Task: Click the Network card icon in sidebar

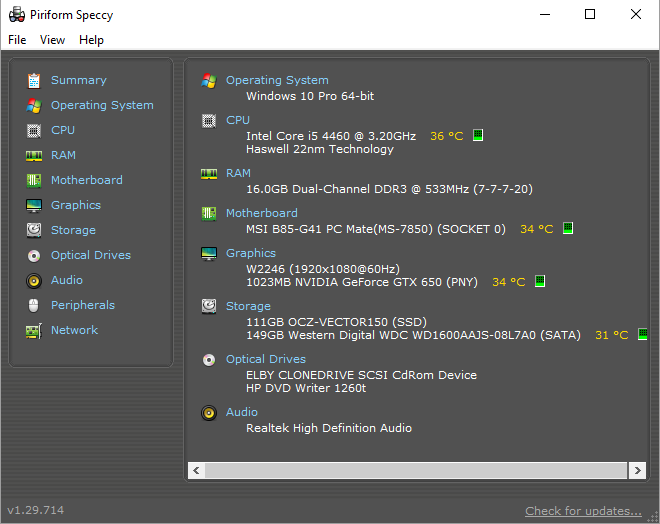Action: pos(34,331)
